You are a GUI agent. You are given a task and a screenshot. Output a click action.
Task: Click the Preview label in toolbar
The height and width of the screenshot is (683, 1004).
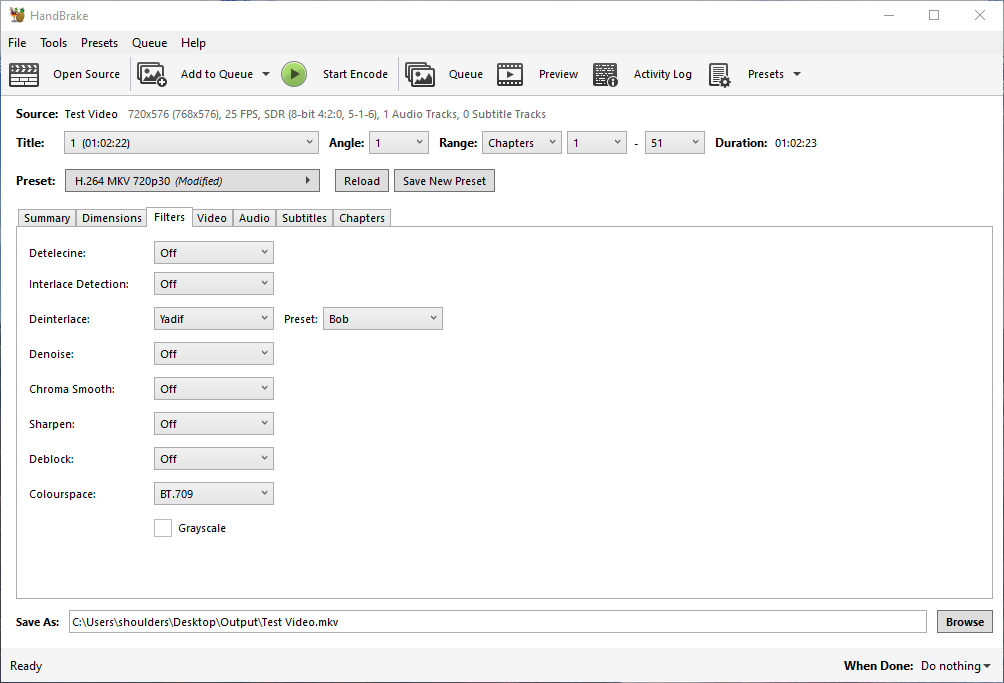[558, 74]
